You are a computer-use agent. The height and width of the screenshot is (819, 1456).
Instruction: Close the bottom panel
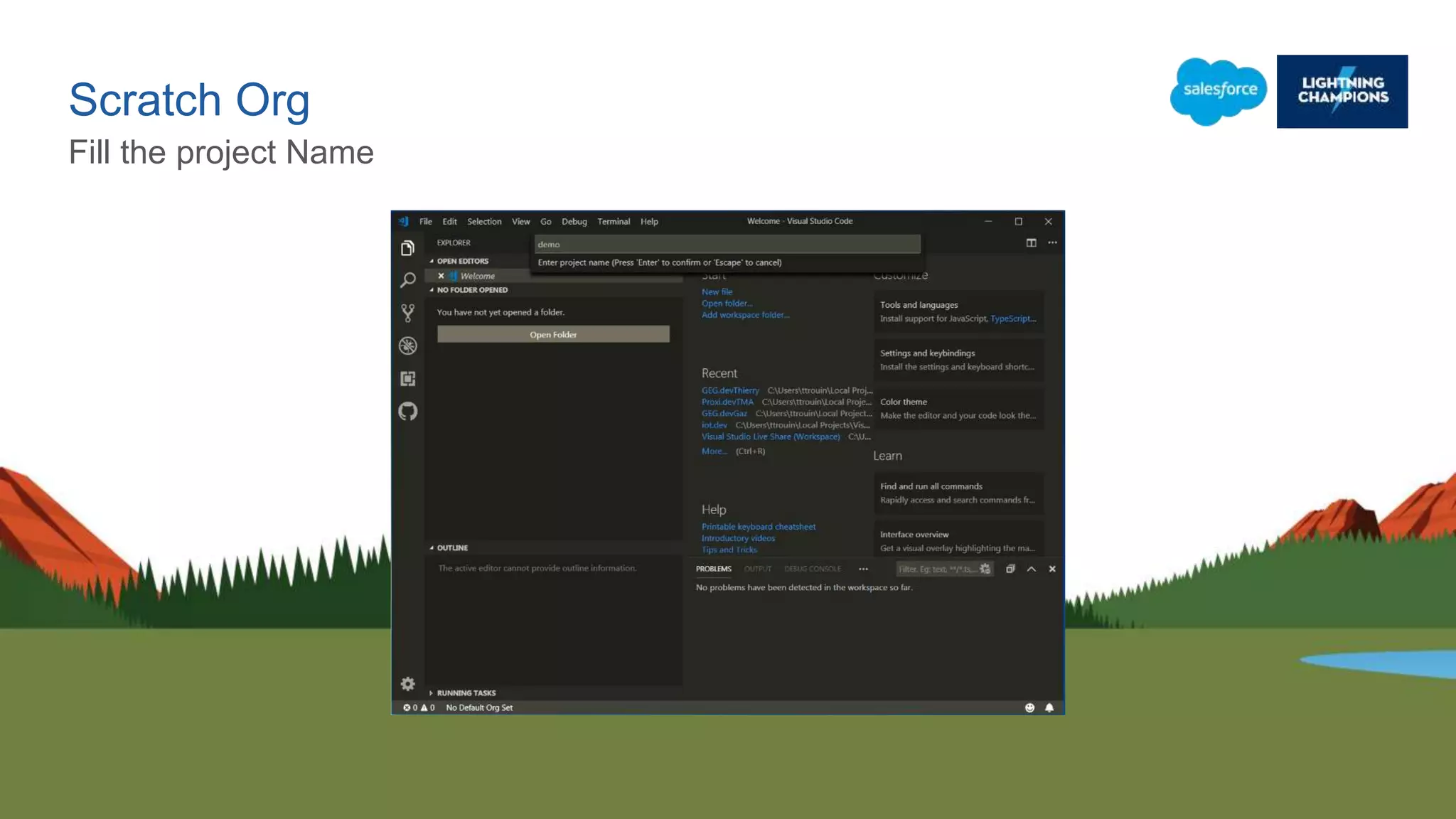(x=1052, y=569)
